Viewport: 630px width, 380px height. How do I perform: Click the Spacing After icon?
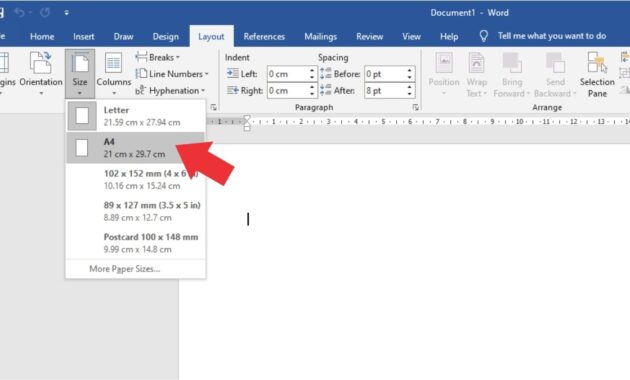click(326, 90)
